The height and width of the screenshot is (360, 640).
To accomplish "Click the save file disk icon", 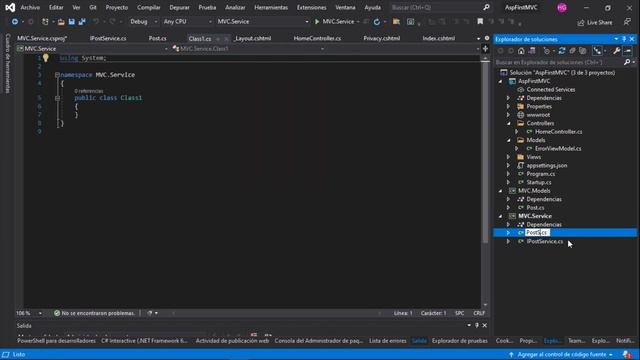I will pos(71,22).
